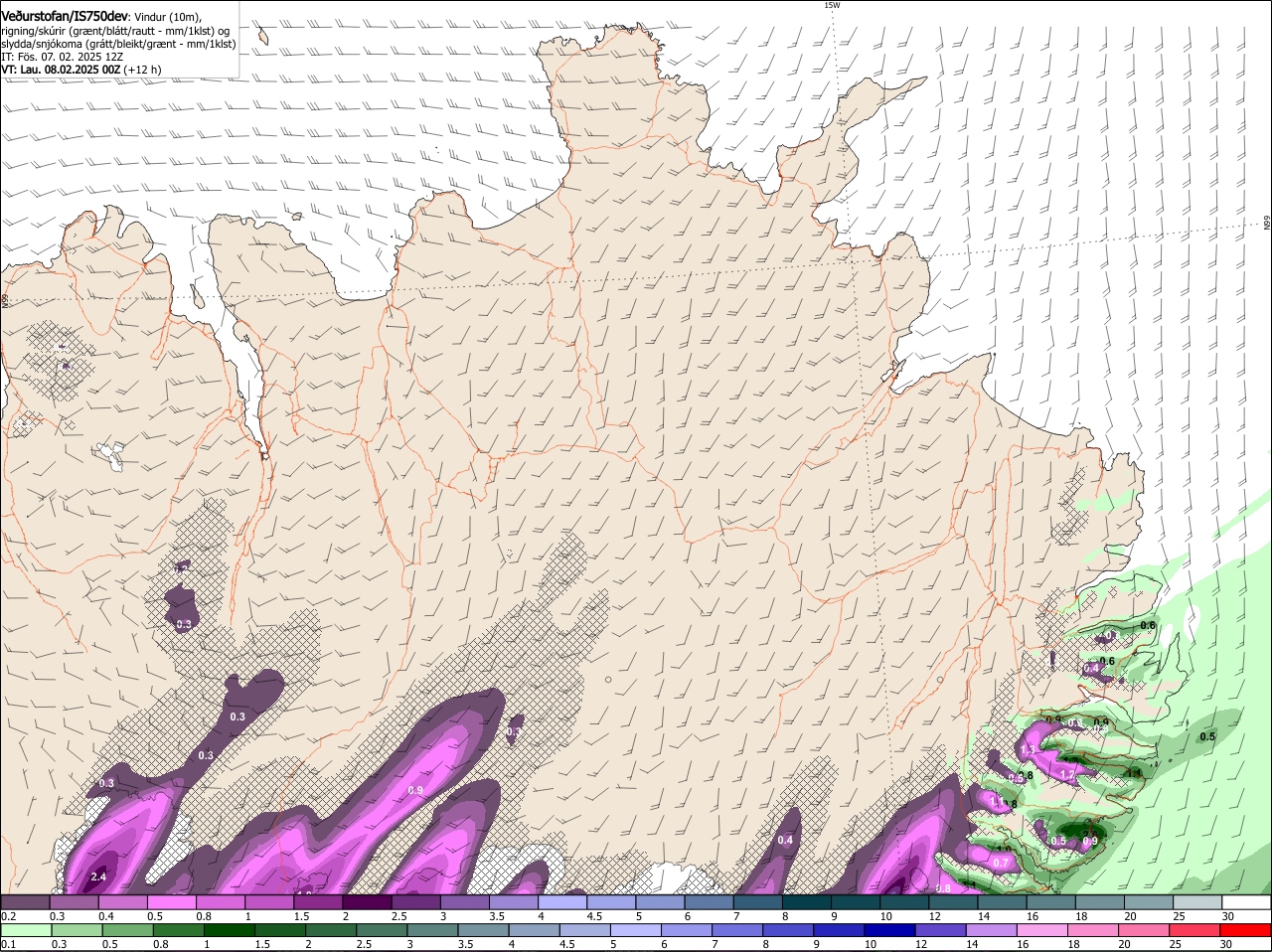1272x952 pixels.
Task: Click the 0.7 precipitation value on the map
Action: pos(1001,862)
